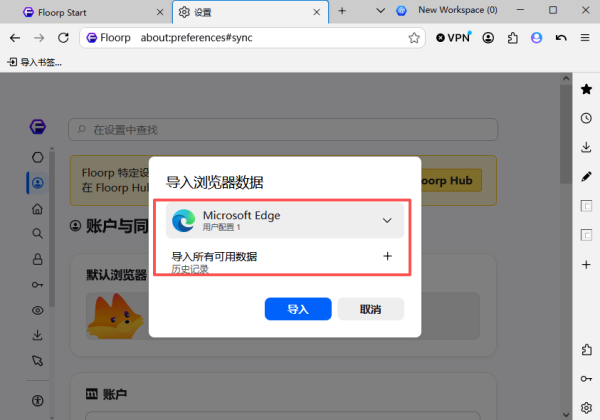Open a new tab with plus
The height and width of the screenshot is (420, 600).
coord(342,11)
